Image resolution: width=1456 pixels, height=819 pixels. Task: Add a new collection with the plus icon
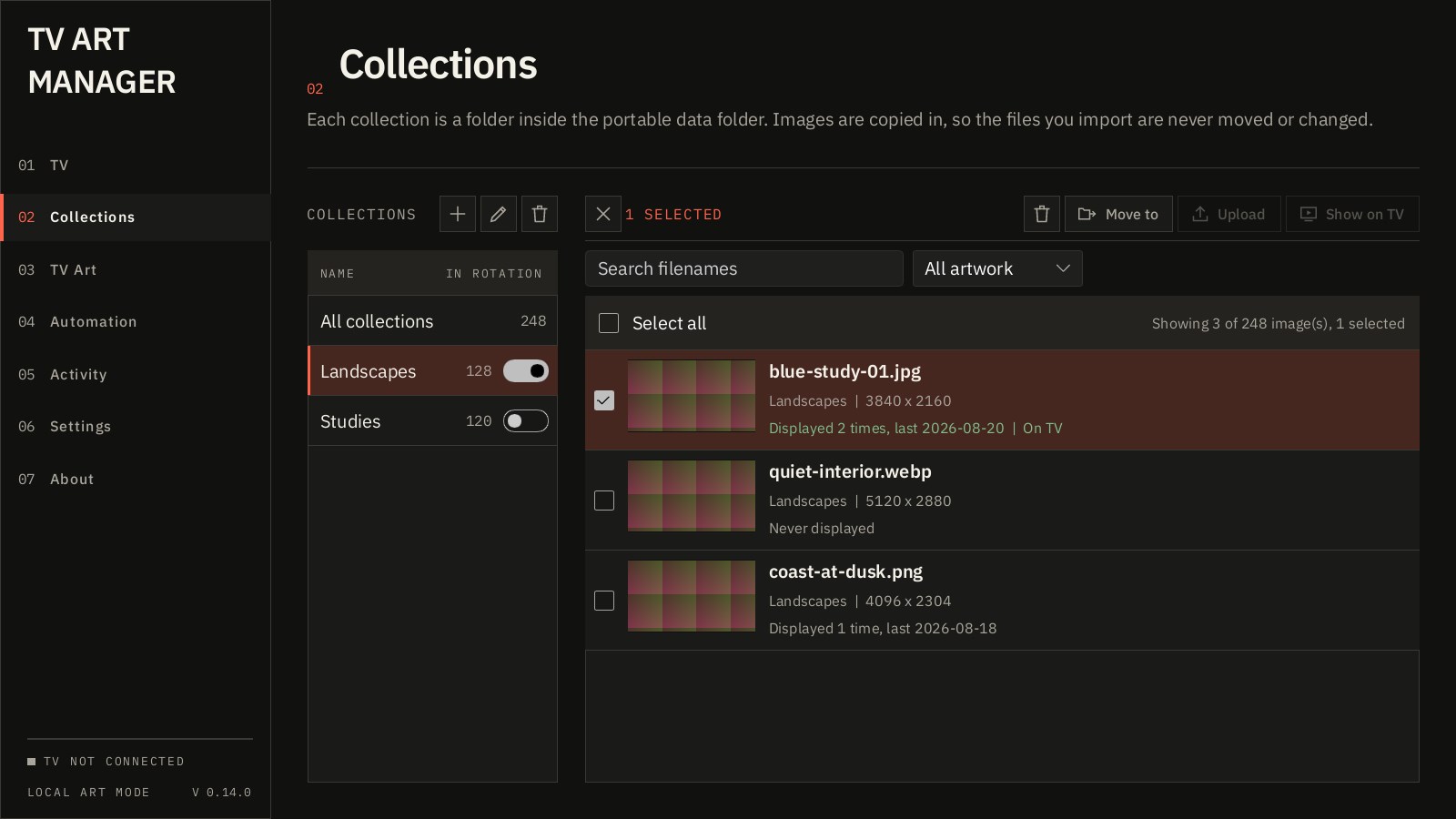click(x=458, y=214)
